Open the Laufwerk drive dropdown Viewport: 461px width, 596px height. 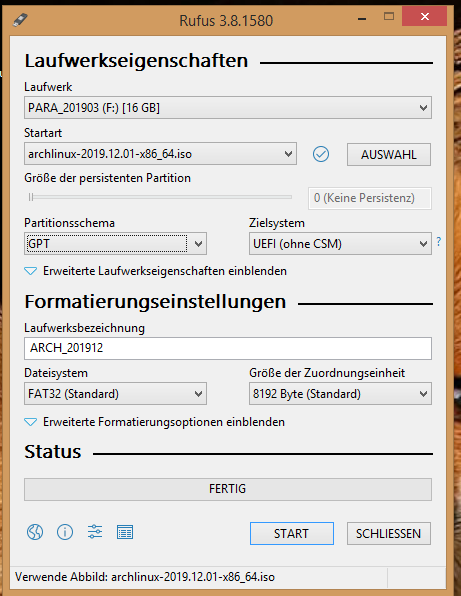click(x=228, y=108)
